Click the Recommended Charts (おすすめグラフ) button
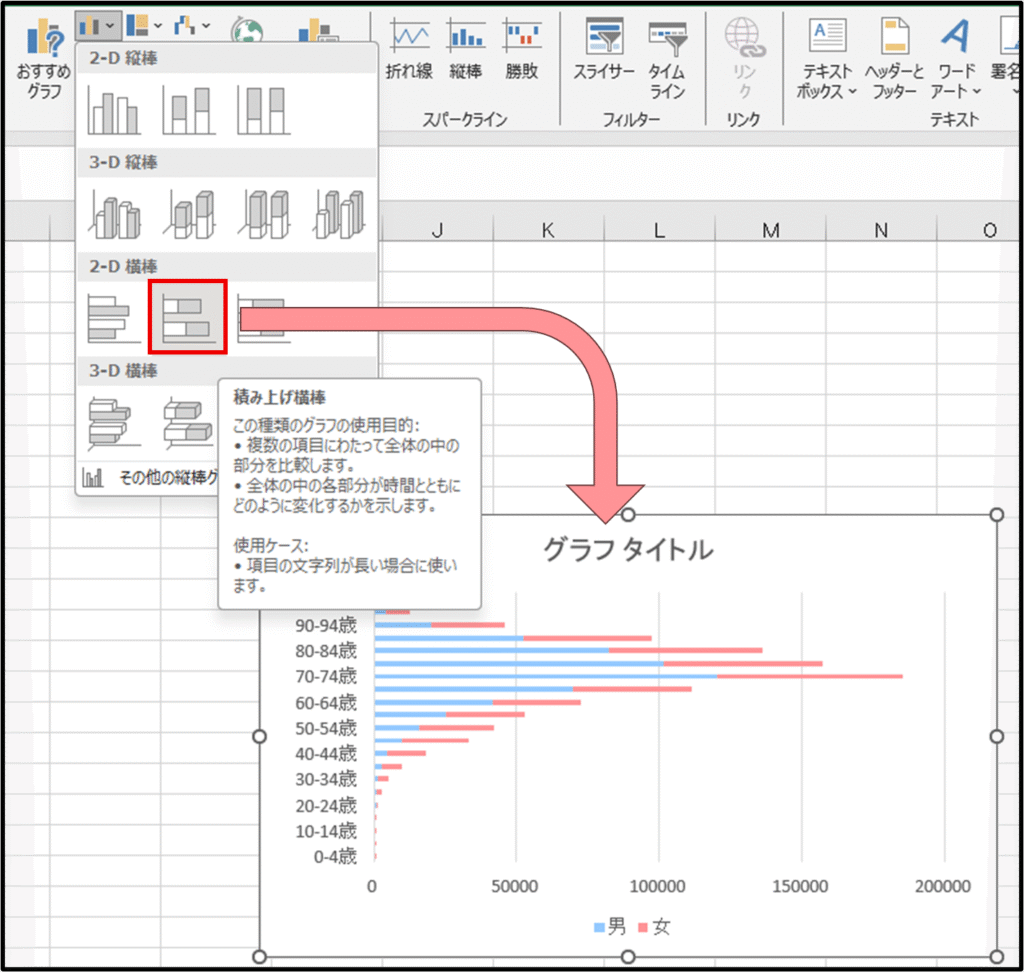Screen dimensions: 1024x972 44,58
